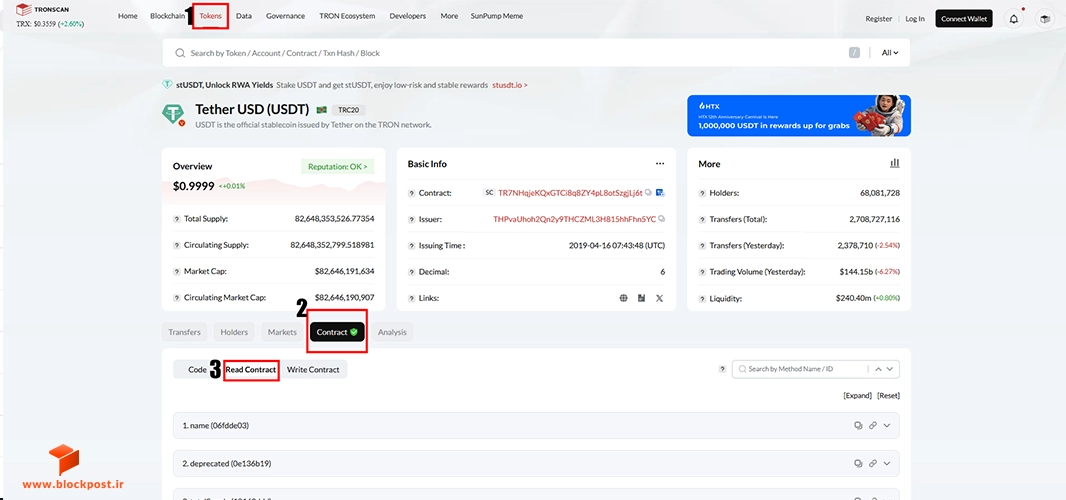Click help icon beside Issuing Time
1066x500 pixels.
(x=411, y=246)
